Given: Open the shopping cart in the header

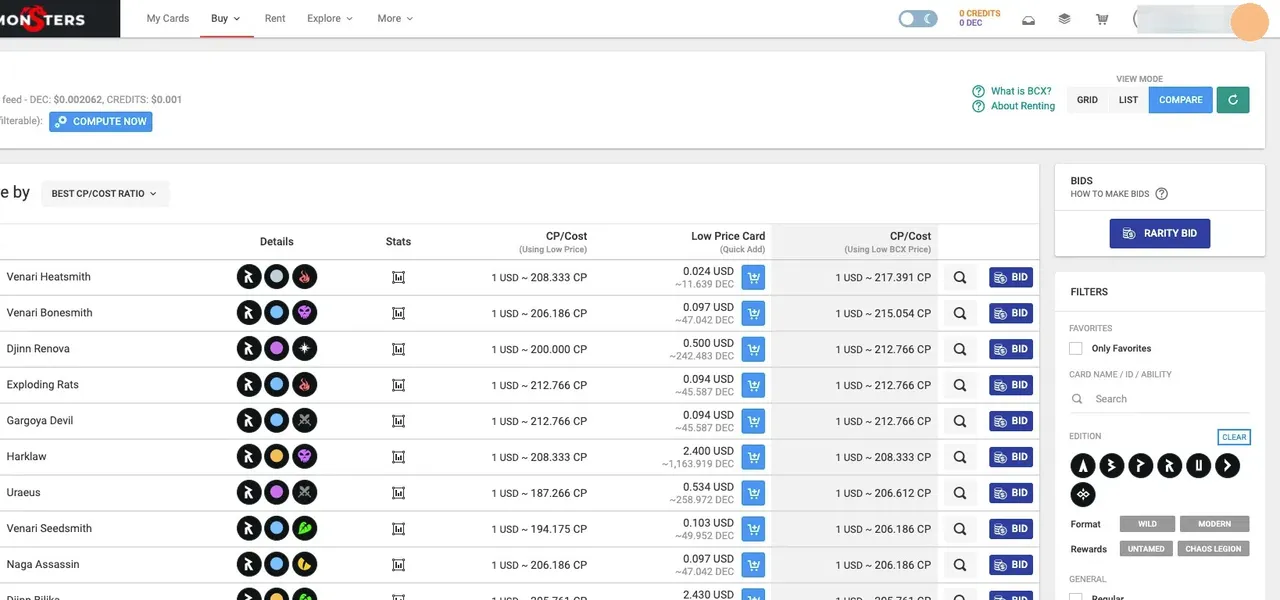Looking at the screenshot, I should point(1102,19).
